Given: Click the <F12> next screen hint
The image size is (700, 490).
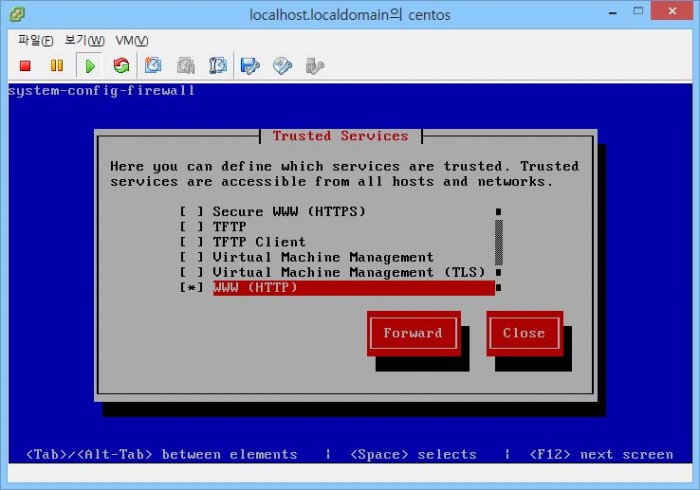Looking at the screenshot, I should (x=601, y=454).
